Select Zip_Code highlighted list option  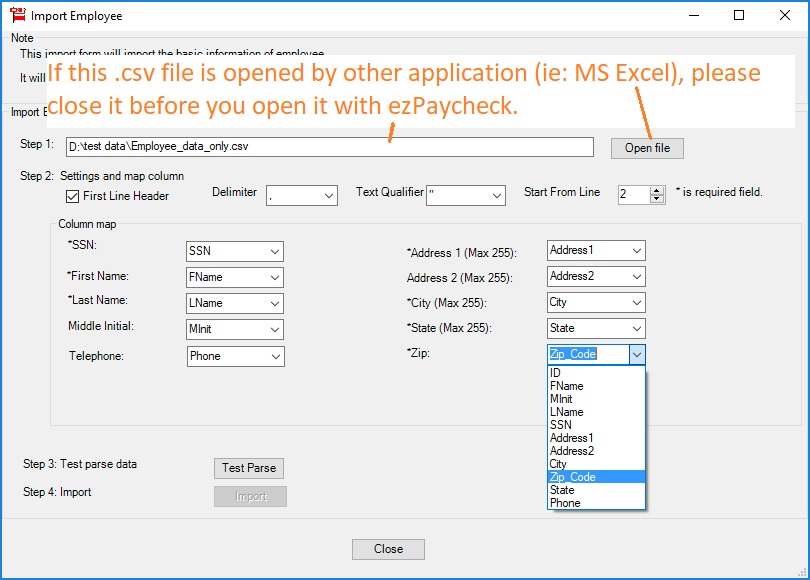click(x=573, y=477)
